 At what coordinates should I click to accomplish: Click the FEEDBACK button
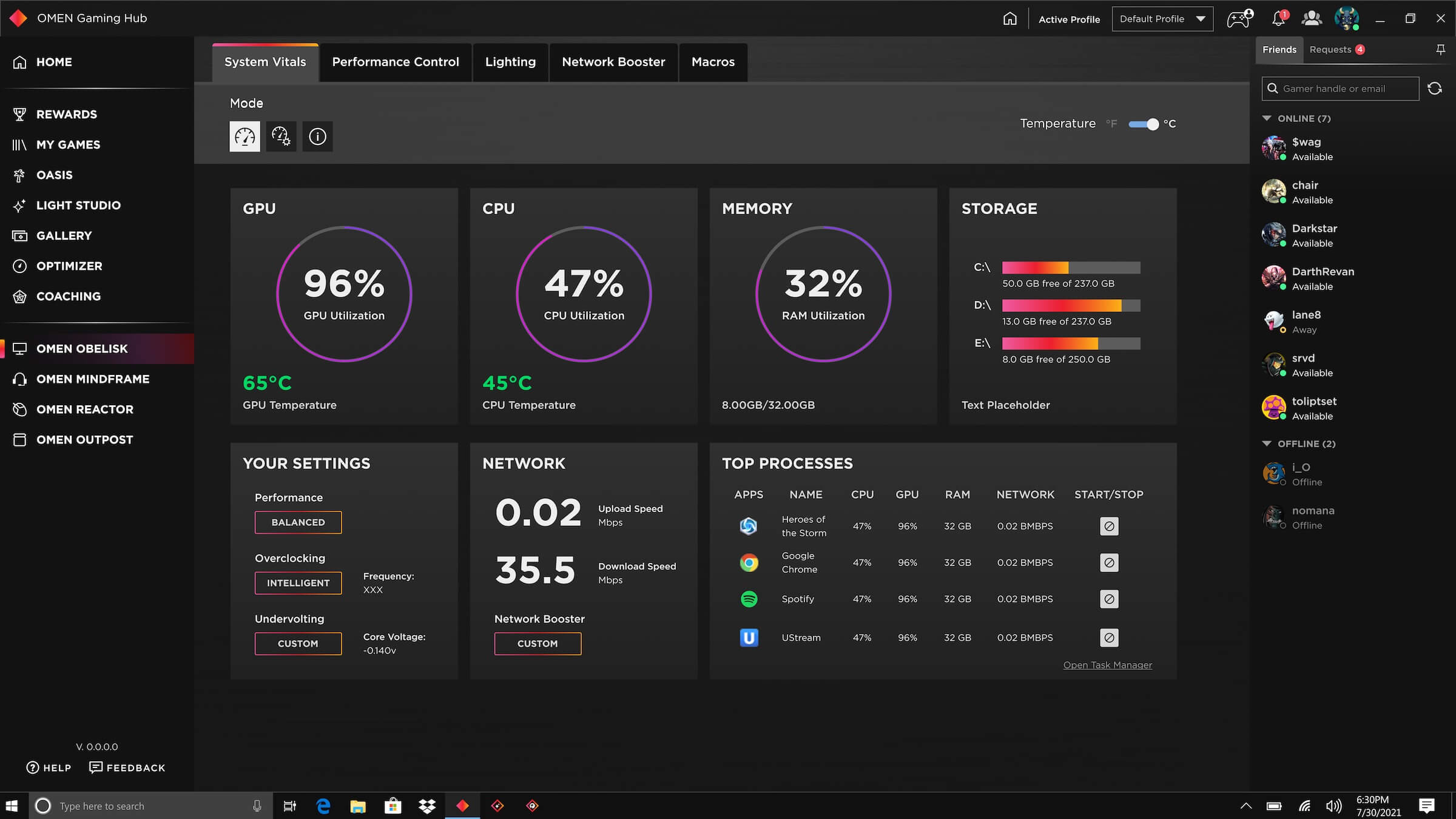coord(128,767)
